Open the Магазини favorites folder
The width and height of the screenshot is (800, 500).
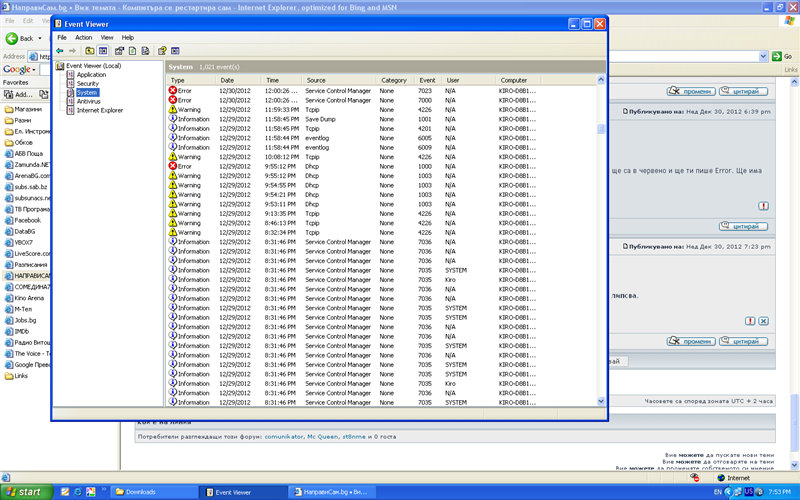click(x=23, y=109)
